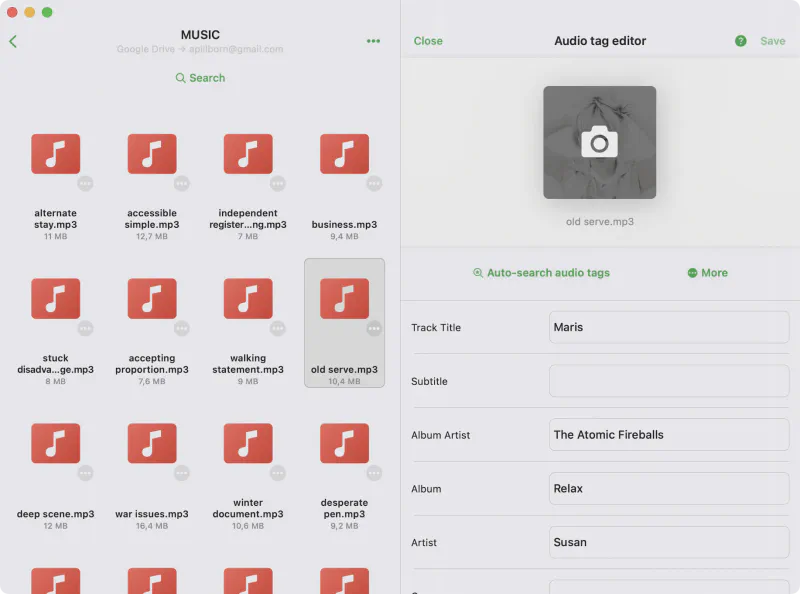800x594 pixels.
Task: Open the help question mark icon
Action: (x=741, y=41)
